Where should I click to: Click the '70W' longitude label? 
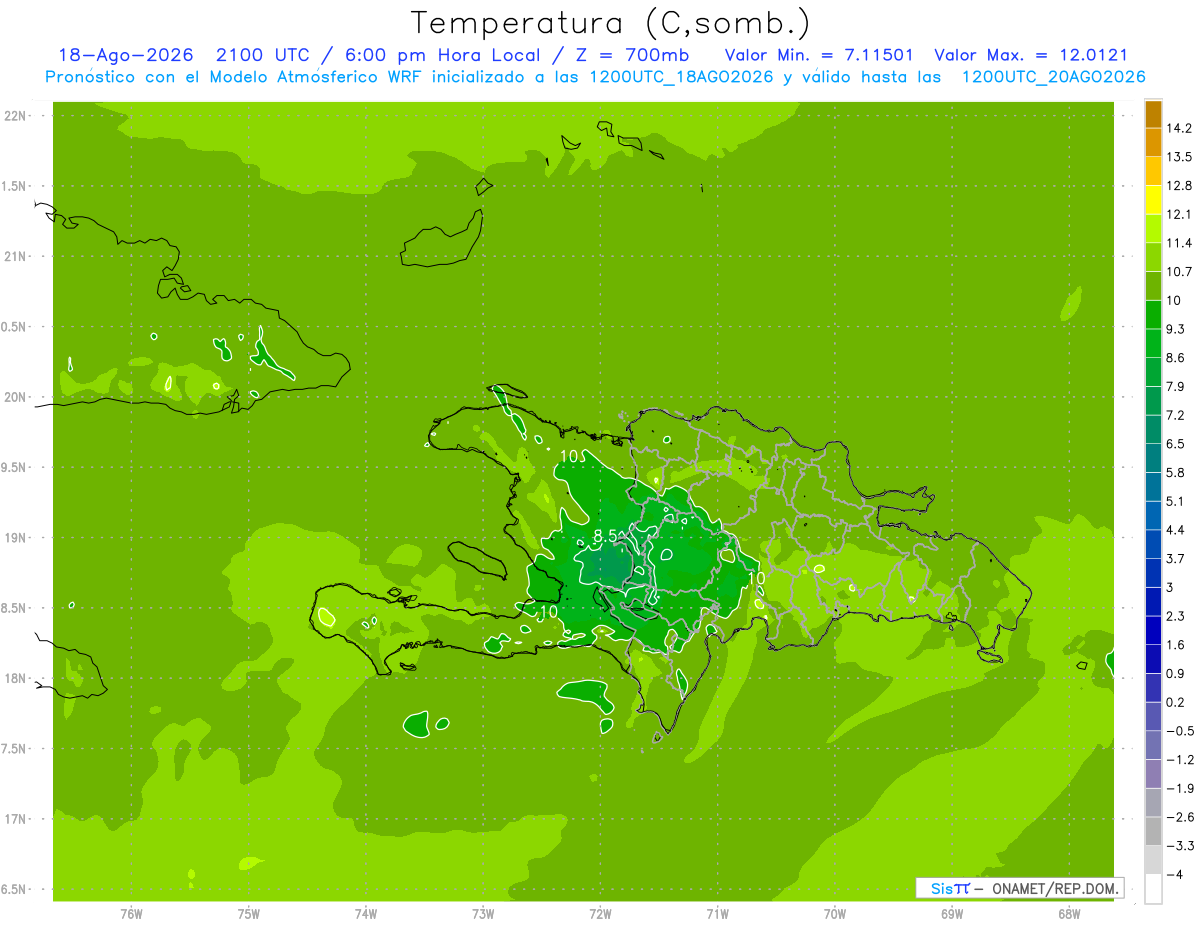pyautogui.click(x=835, y=913)
